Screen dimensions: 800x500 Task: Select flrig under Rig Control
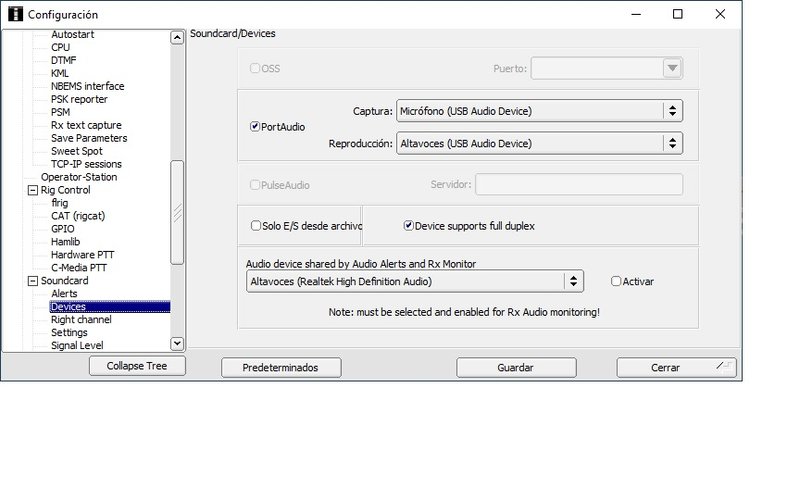coord(59,203)
